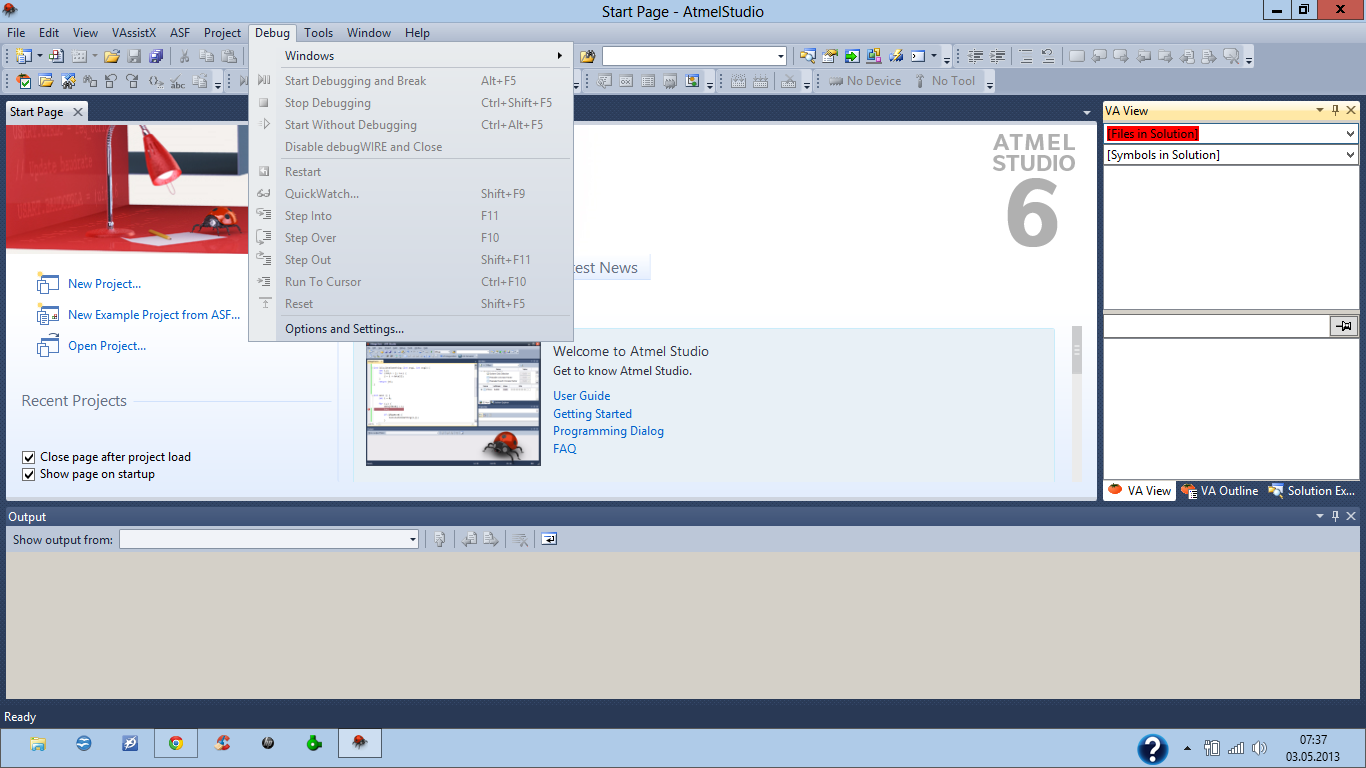Open the ASF menu
This screenshot has height=768, width=1366.
click(180, 33)
